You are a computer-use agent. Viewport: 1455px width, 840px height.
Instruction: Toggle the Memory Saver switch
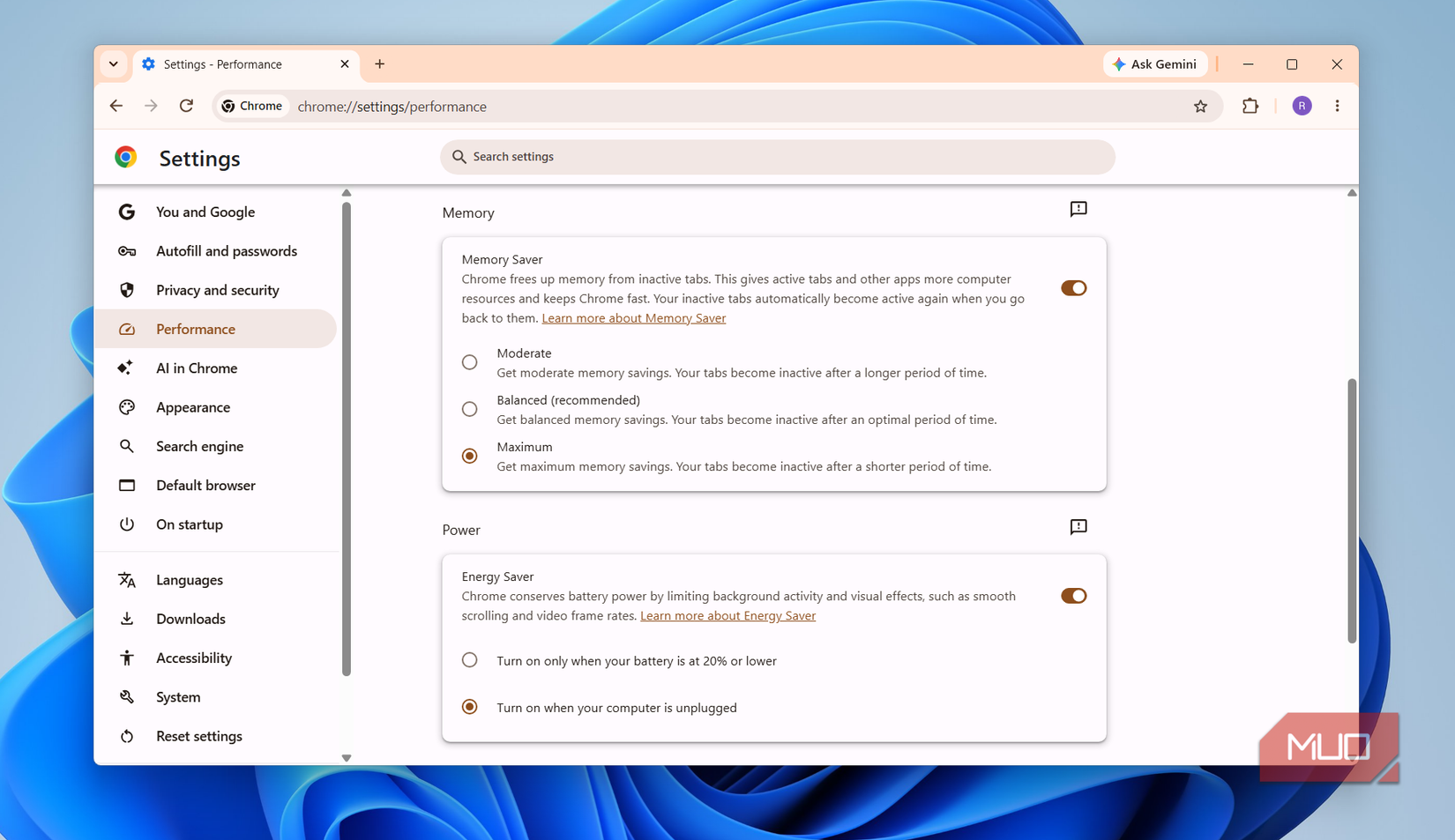pos(1074,288)
